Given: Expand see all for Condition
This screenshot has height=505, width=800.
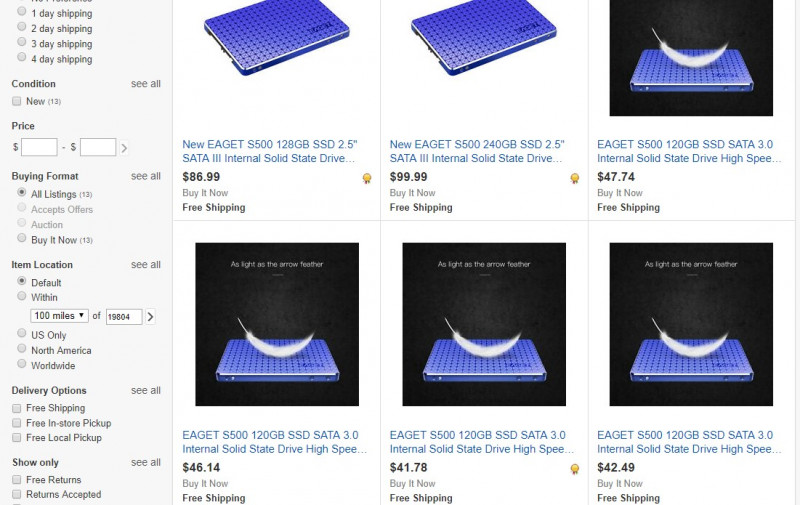Looking at the screenshot, I should point(145,84).
